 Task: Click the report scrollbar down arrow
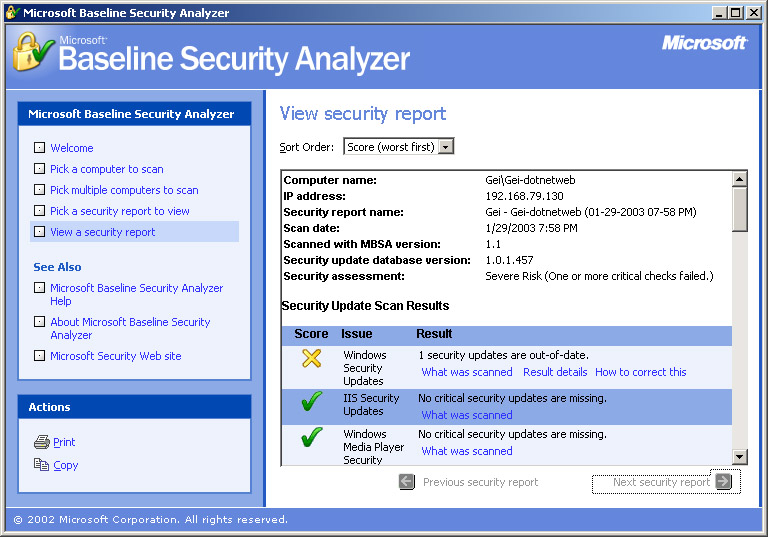(x=739, y=457)
